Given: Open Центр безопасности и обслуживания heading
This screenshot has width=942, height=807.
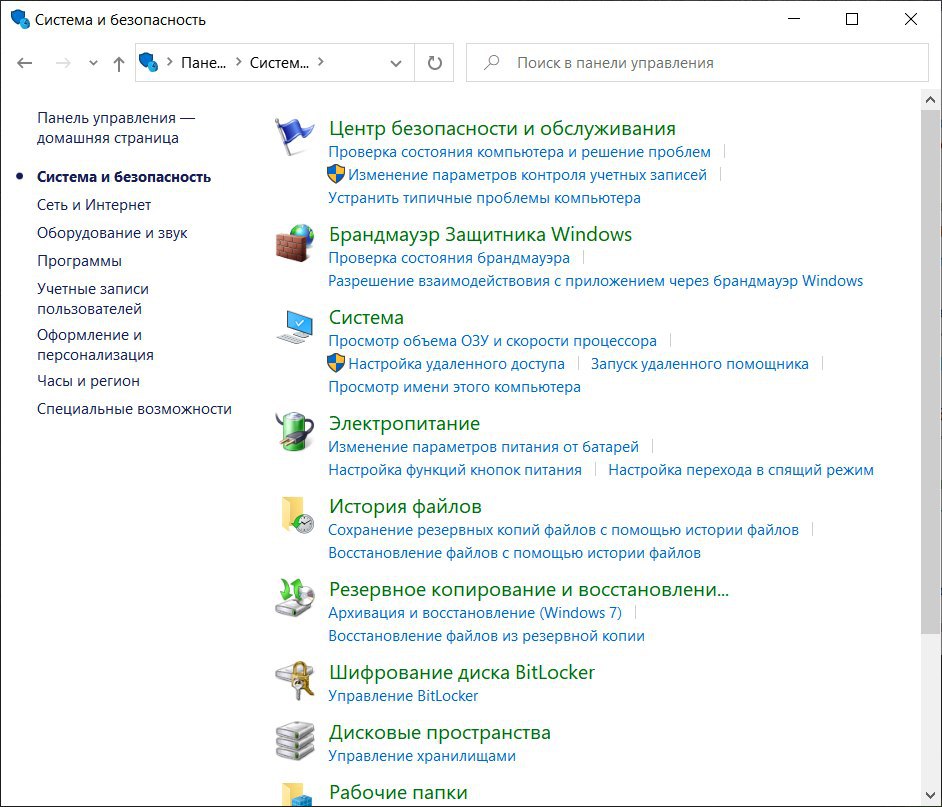Looking at the screenshot, I should point(502,128).
